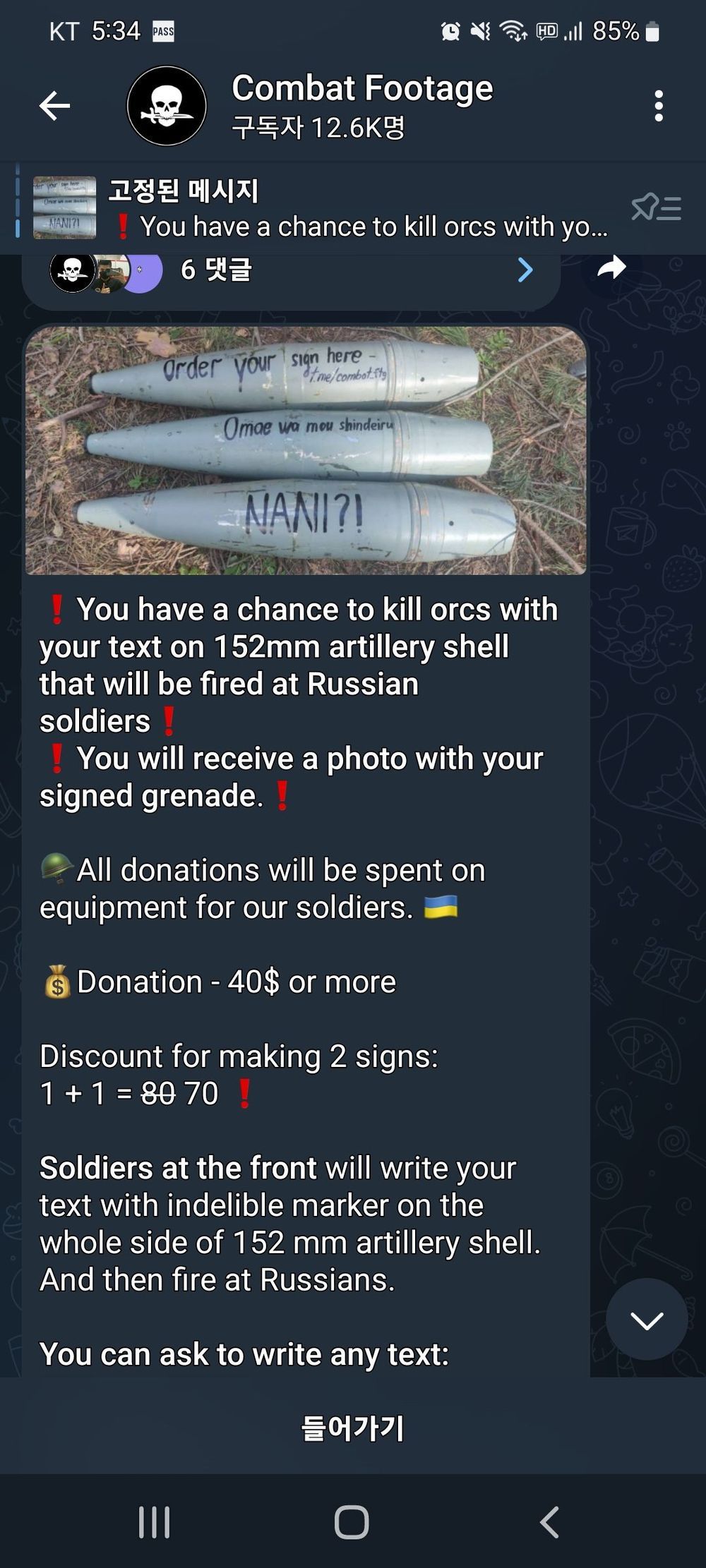
Task: Open the three-dot overflow menu
Action: pos(658,106)
